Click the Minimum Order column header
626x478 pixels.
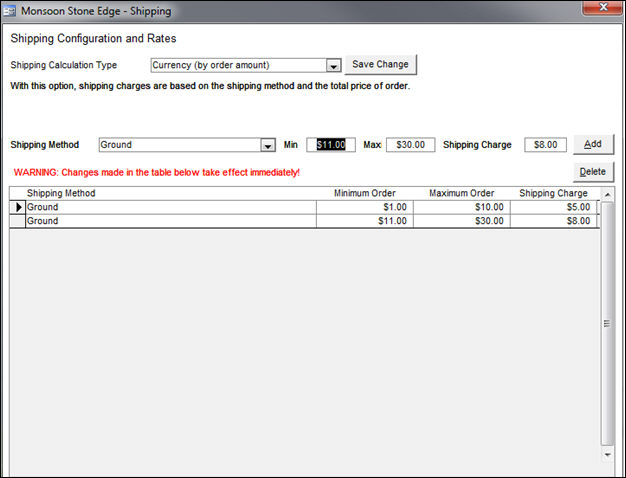[364, 193]
